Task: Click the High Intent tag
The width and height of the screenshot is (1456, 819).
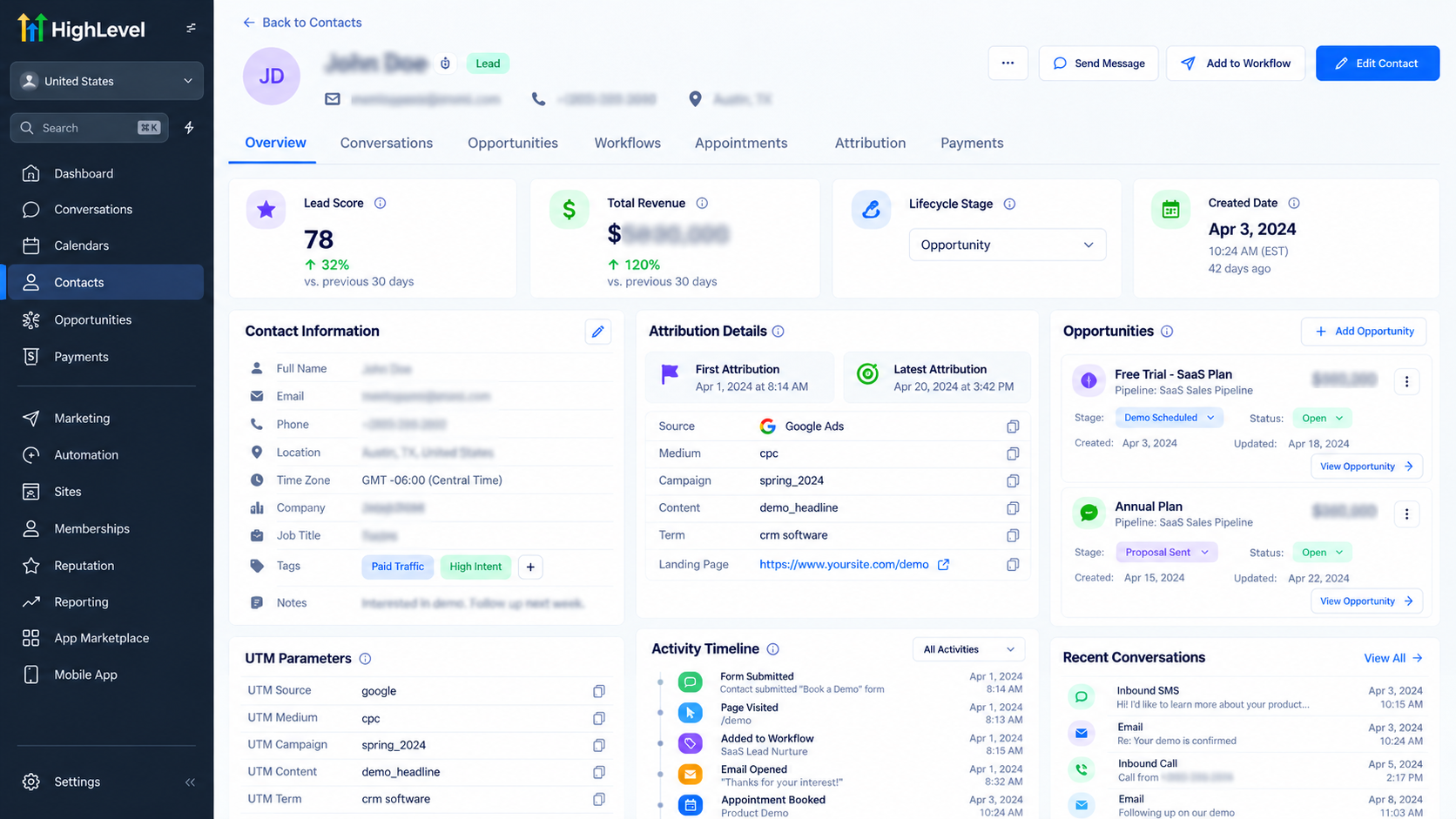Action: [x=475, y=567]
